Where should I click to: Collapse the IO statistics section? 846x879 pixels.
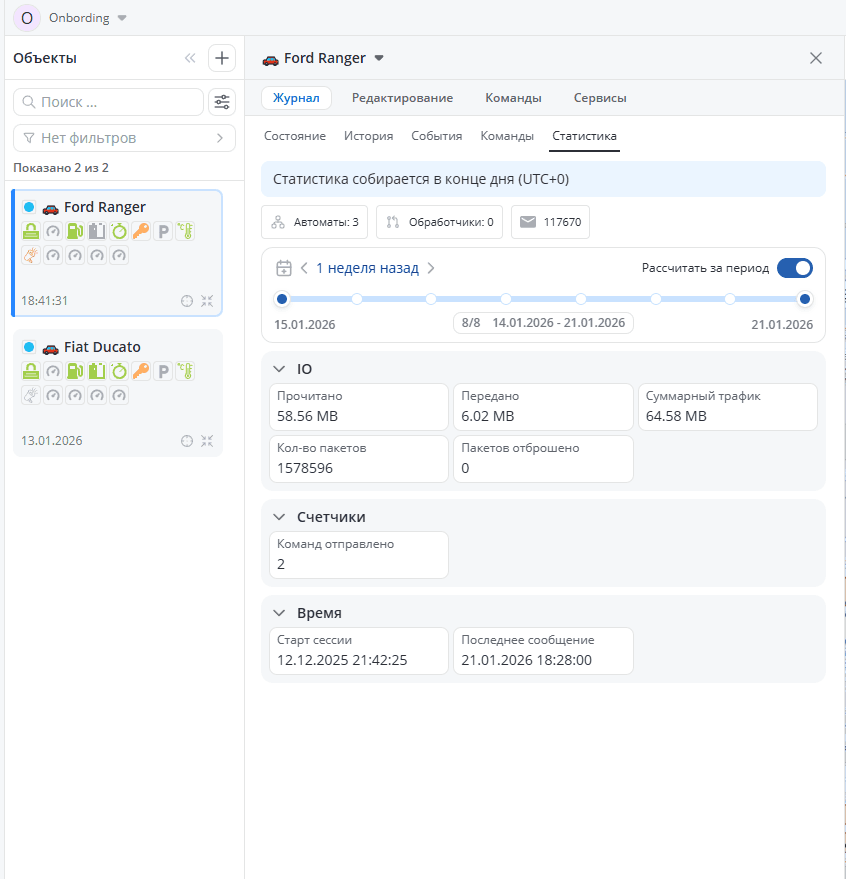[279, 369]
